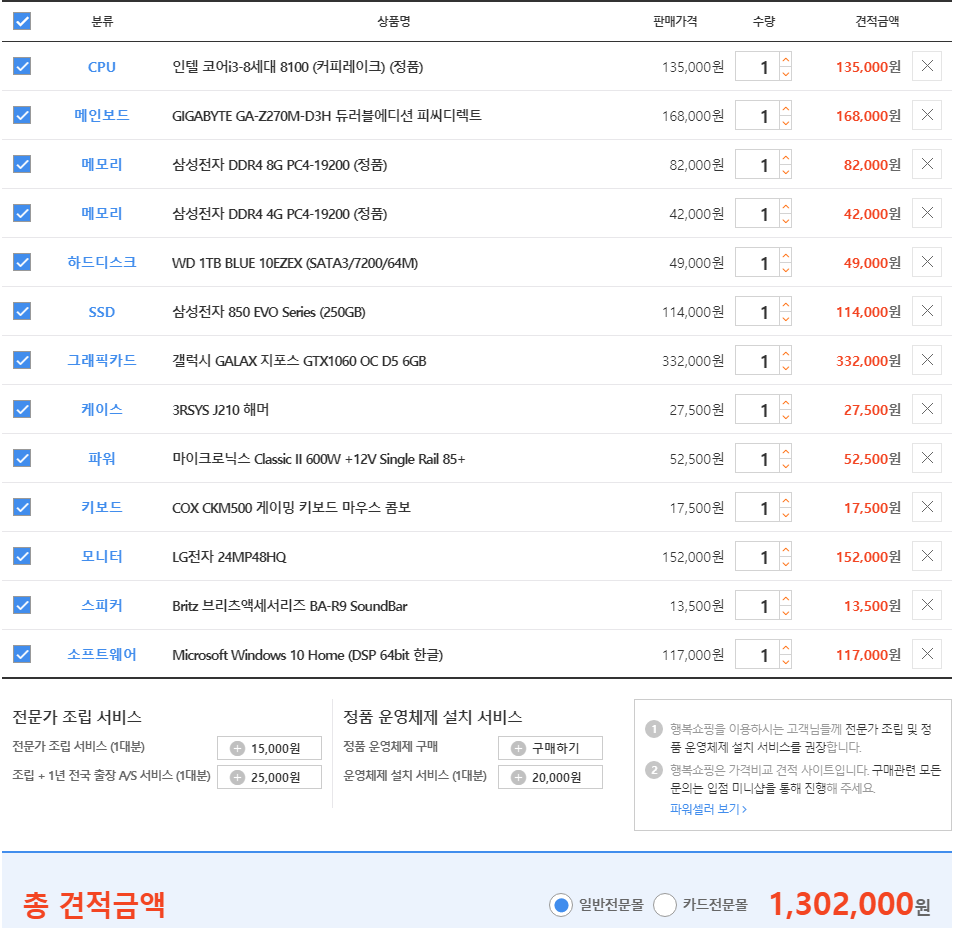Add the 15,000원 전문가 조립 서비스
Screen dimensions: 953x928
(269, 748)
